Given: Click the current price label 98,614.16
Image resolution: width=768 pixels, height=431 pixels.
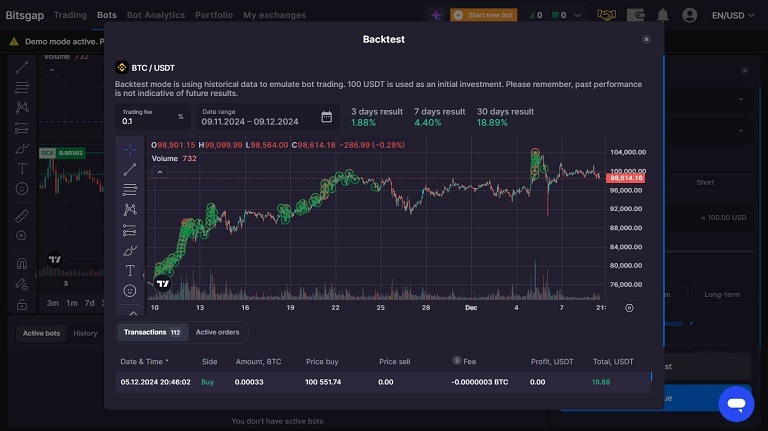Looking at the screenshot, I should click(625, 178).
